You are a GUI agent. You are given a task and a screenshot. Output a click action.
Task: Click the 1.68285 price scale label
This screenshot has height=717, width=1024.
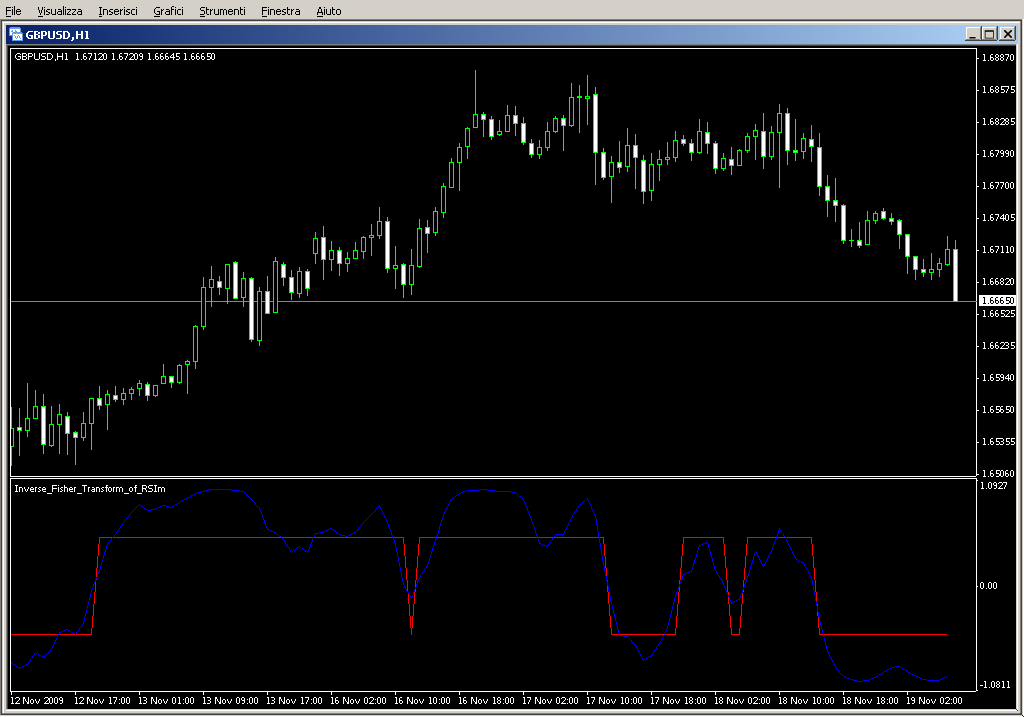click(x=999, y=122)
